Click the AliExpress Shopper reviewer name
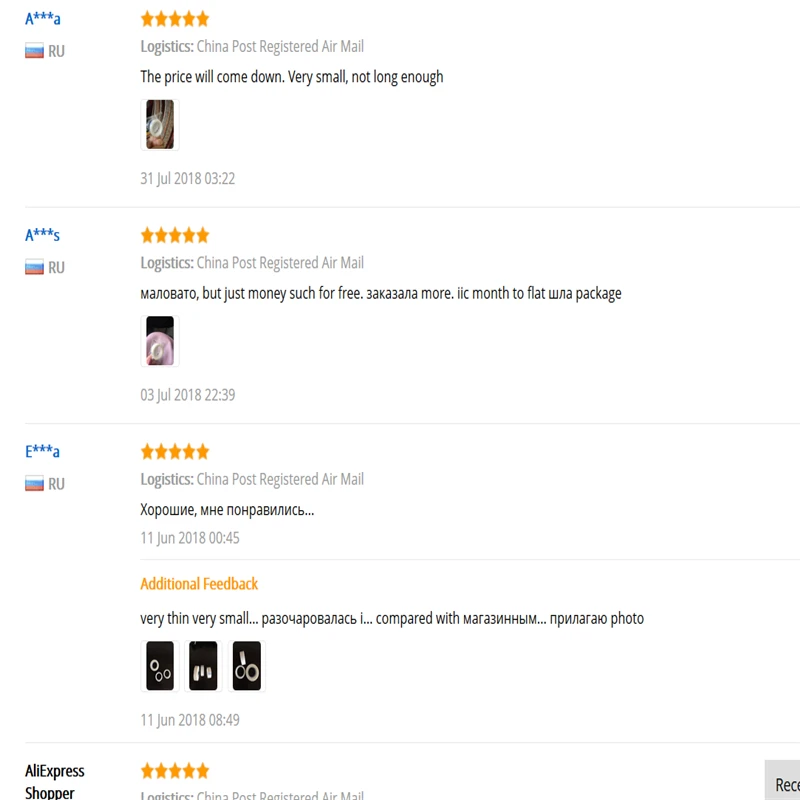The image size is (800, 800). (x=55, y=781)
